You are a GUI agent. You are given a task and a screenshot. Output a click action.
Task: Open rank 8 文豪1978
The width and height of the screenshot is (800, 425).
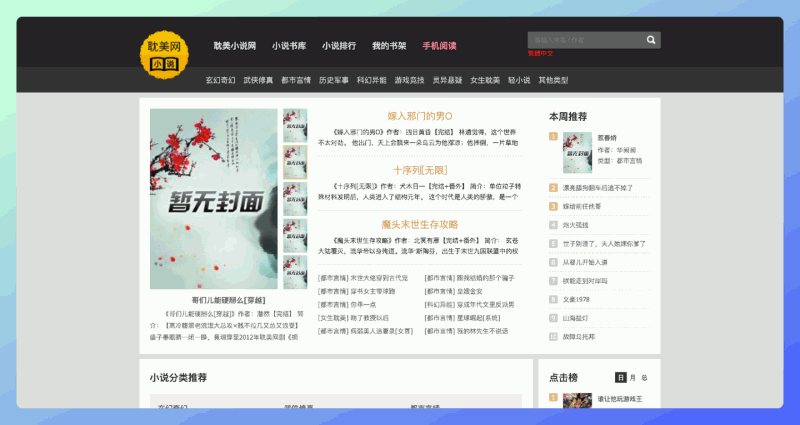click(576, 299)
